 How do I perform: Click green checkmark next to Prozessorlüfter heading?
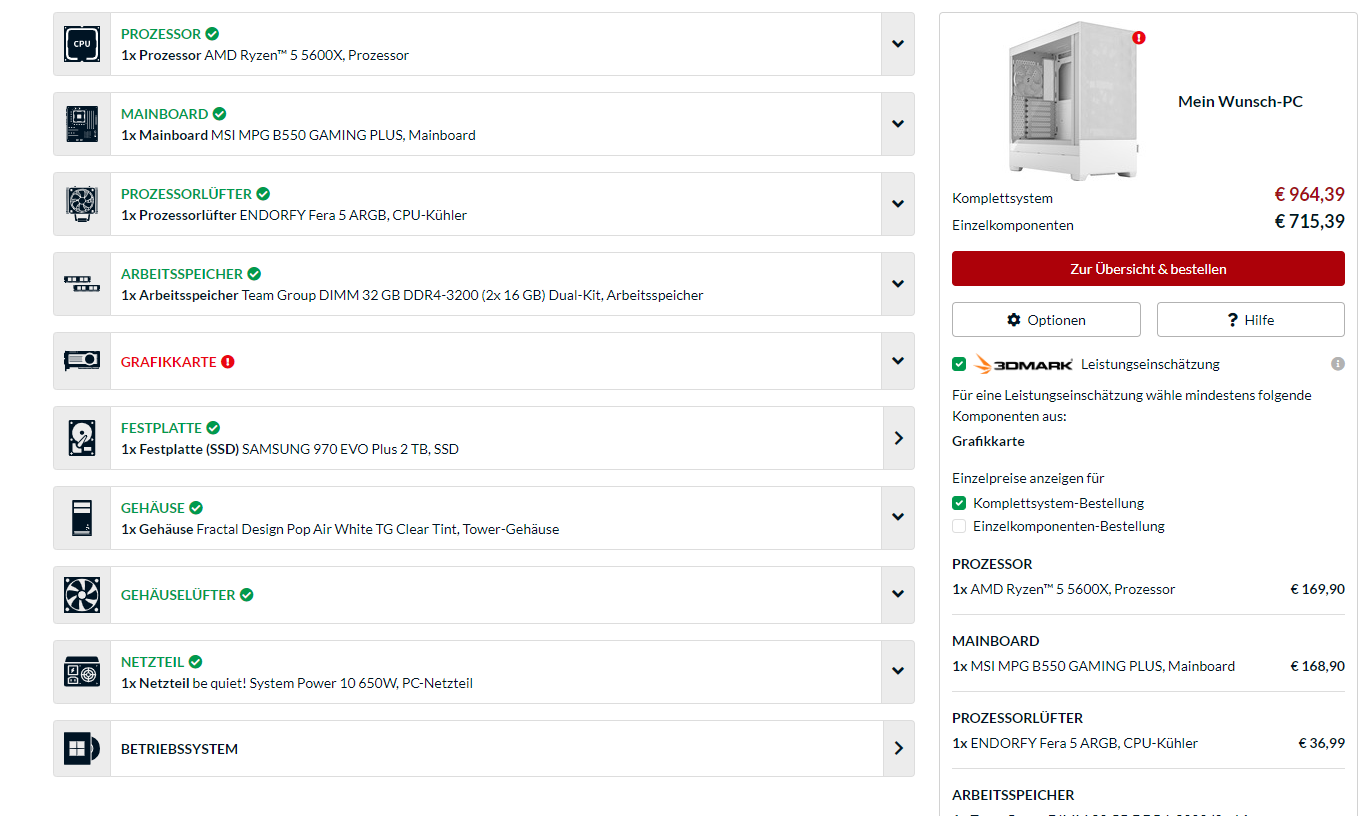(x=262, y=194)
